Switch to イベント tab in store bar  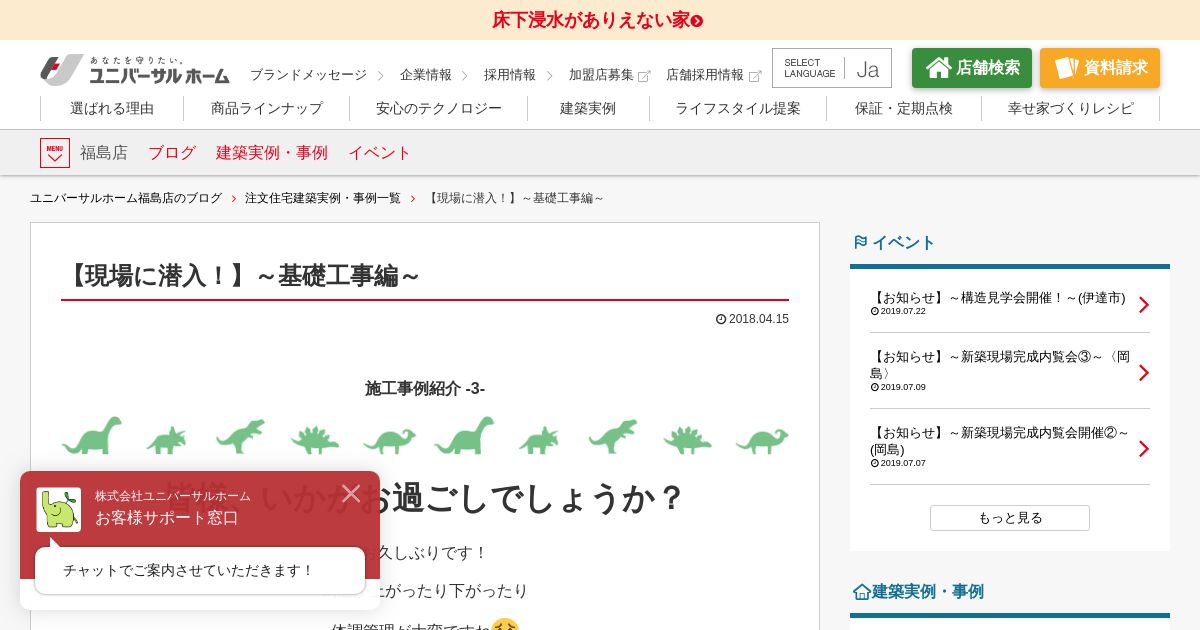[x=380, y=153]
